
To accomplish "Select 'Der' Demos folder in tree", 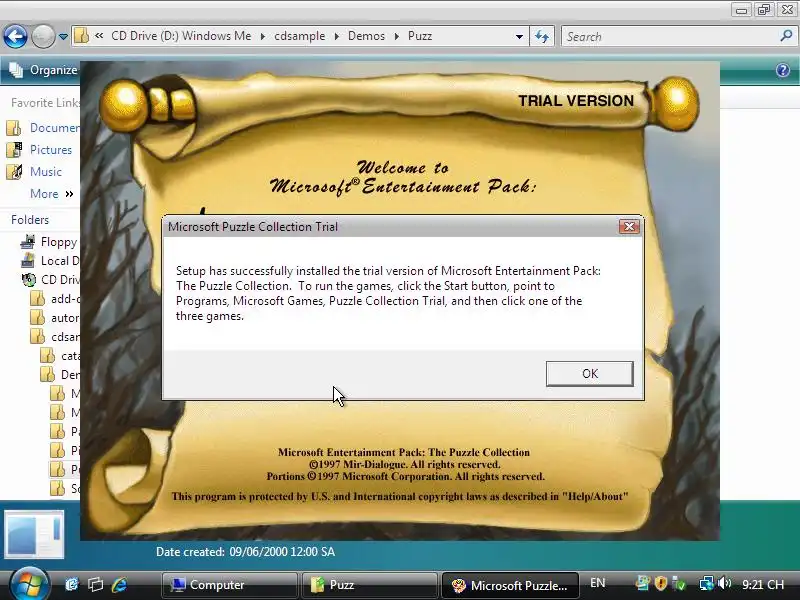I will click(x=60, y=374).
